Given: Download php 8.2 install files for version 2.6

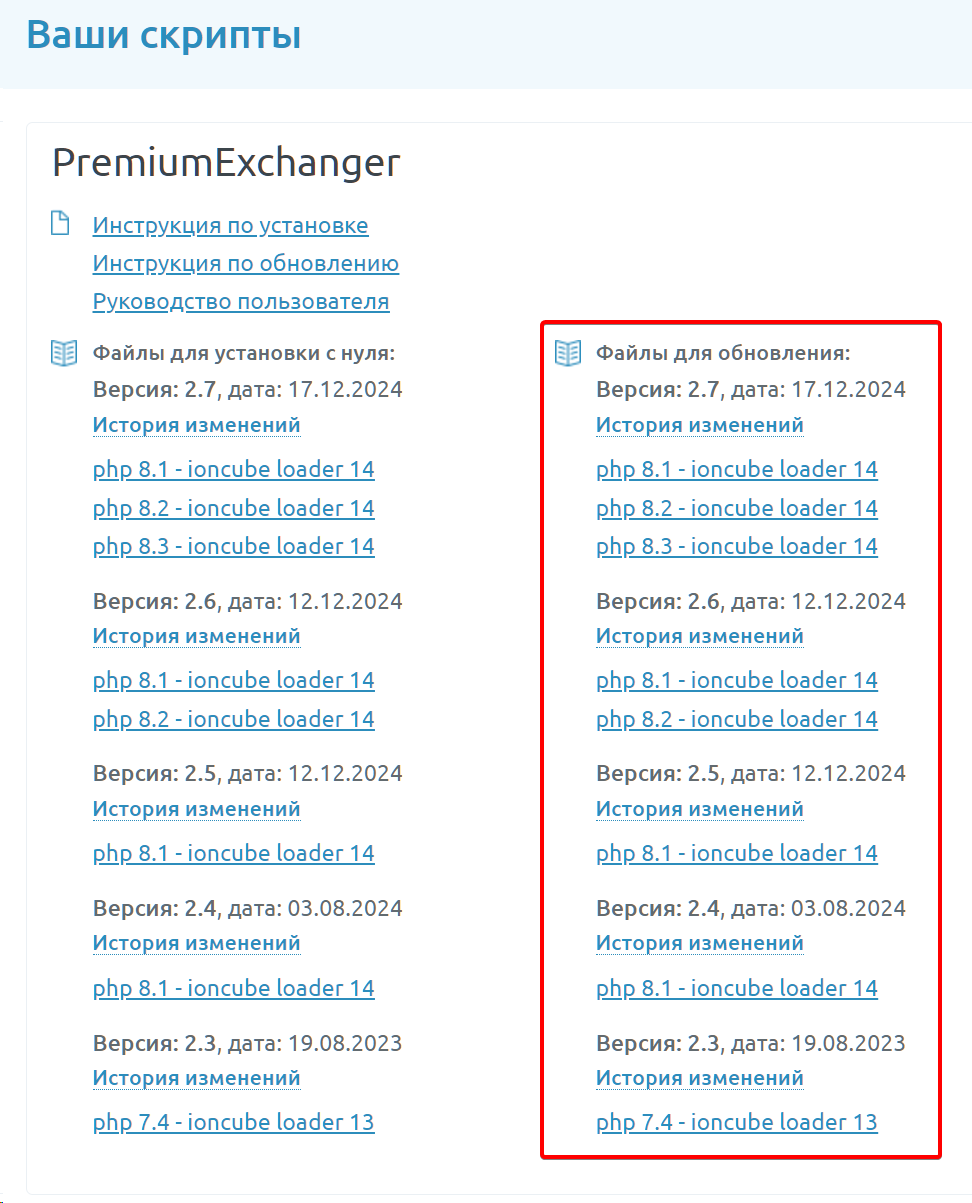Looking at the screenshot, I should click(x=233, y=719).
